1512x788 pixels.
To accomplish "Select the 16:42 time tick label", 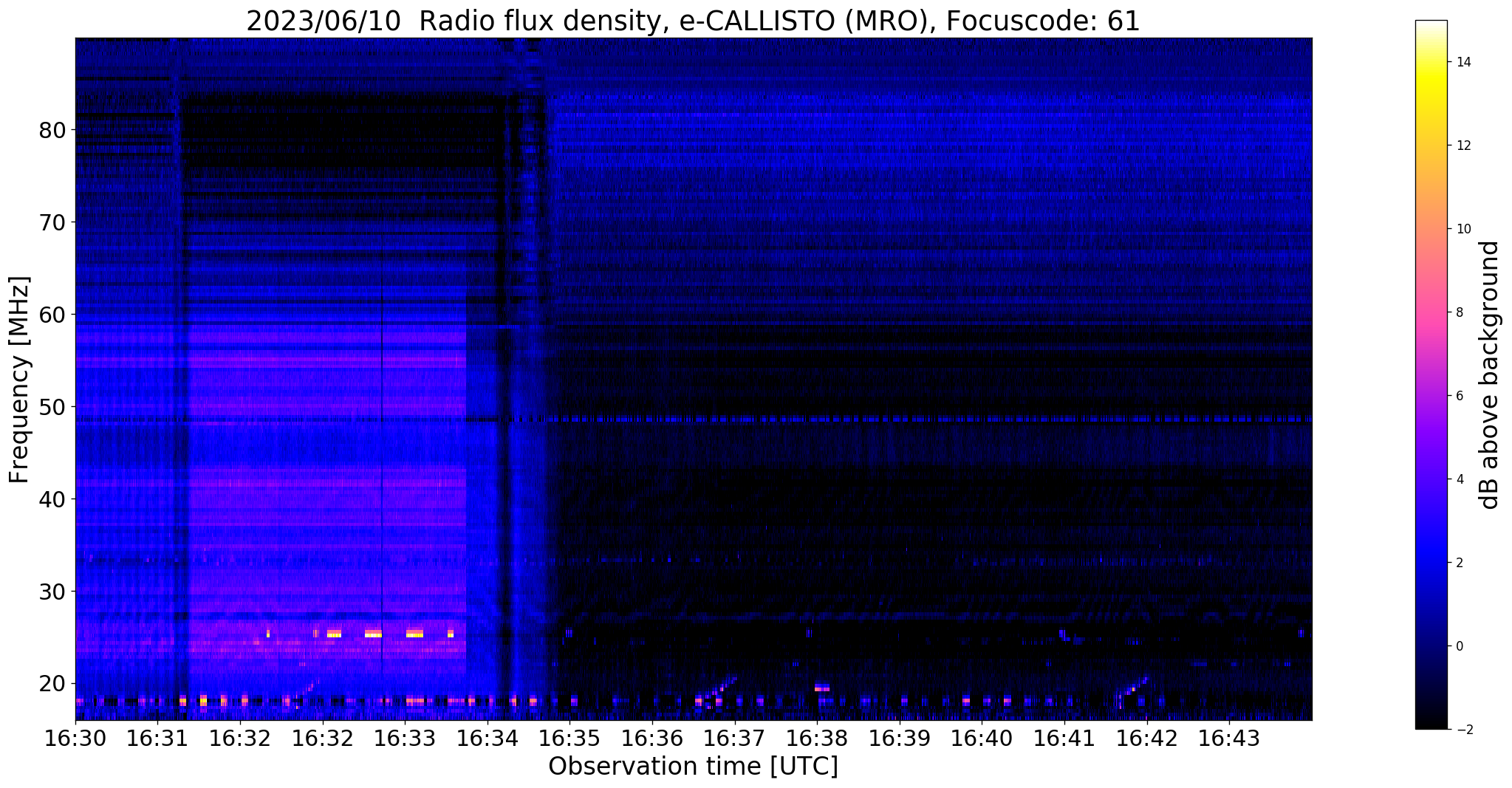I will pyautogui.click(x=1147, y=739).
